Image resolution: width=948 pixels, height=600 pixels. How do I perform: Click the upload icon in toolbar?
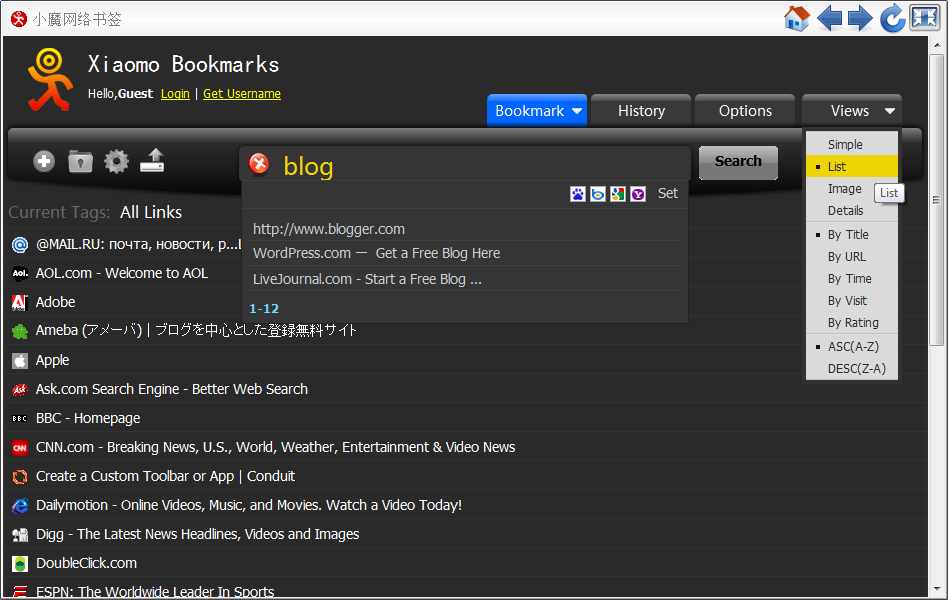[x=152, y=160]
